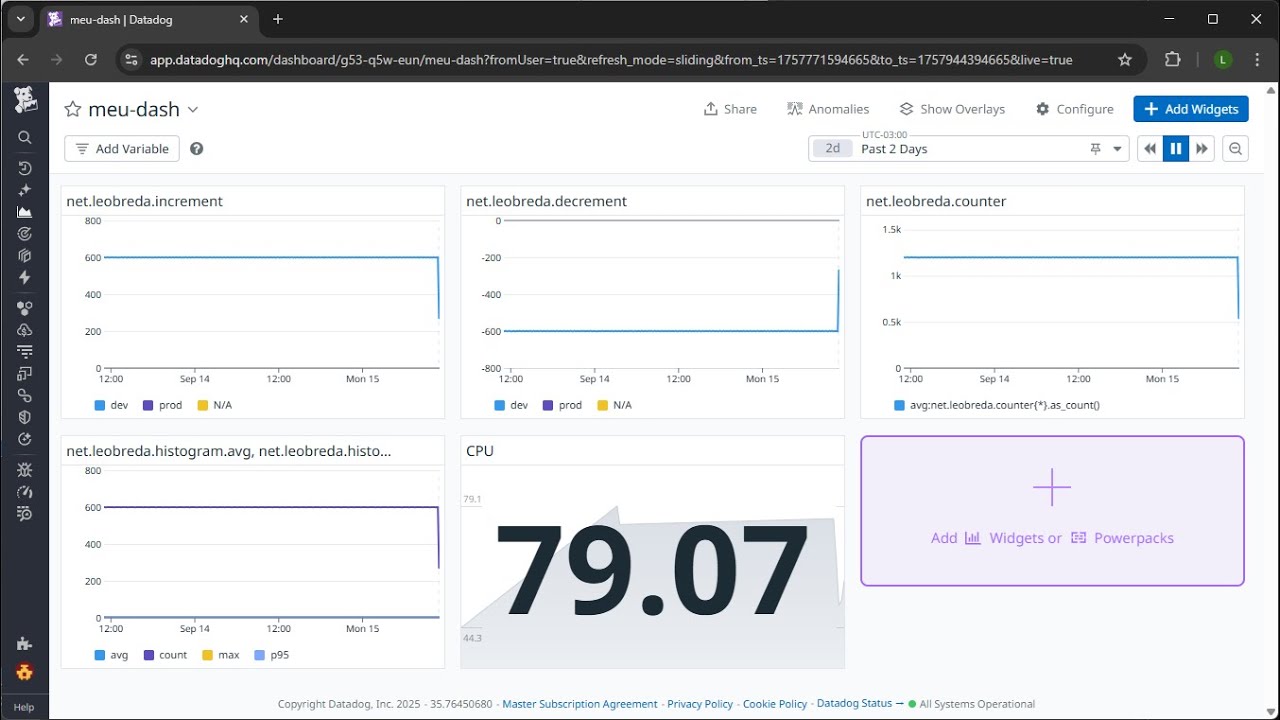Click the pin icon in time selector
This screenshot has width=1280, height=720.
tap(1096, 149)
